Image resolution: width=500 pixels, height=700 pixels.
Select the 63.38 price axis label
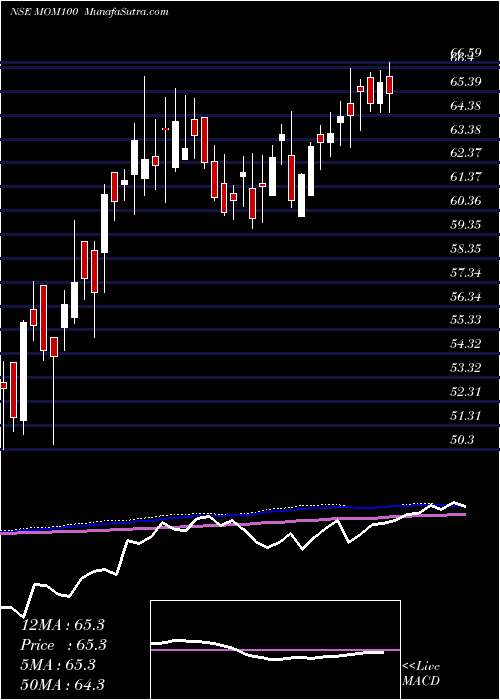tap(466, 130)
